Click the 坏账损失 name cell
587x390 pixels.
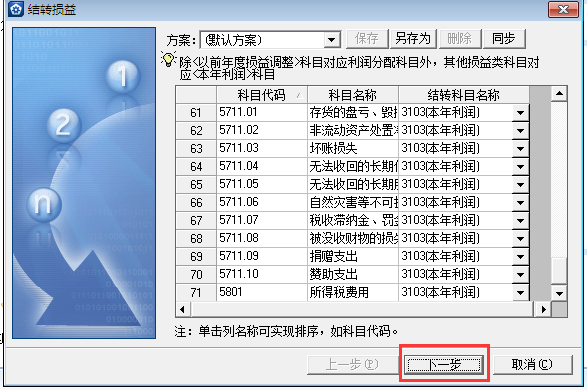(x=353, y=149)
